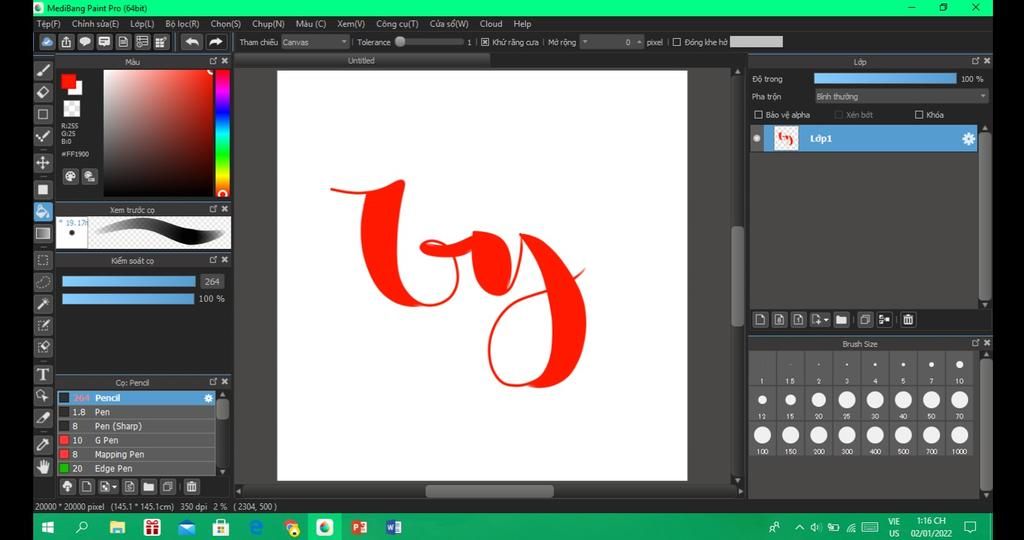Show hidden system tray icons arrow
The image size is (1024, 540).
[x=799, y=527]
